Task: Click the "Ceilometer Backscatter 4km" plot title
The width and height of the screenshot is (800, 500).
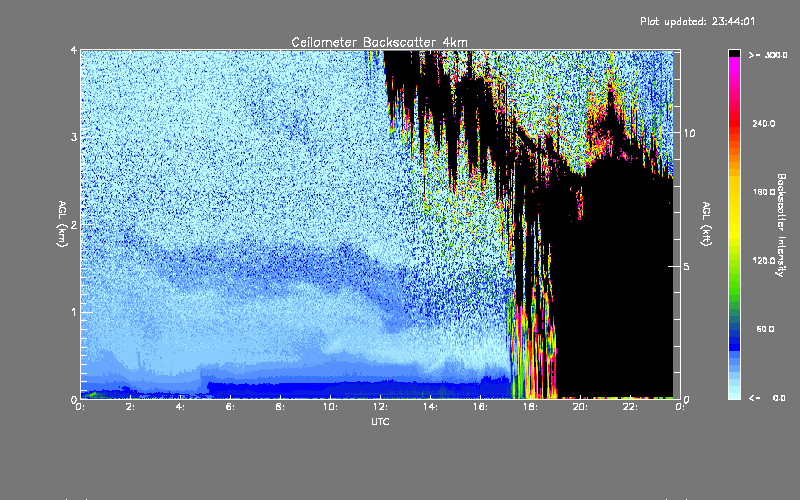Action: pyautogui.click(x=379, y=42)
